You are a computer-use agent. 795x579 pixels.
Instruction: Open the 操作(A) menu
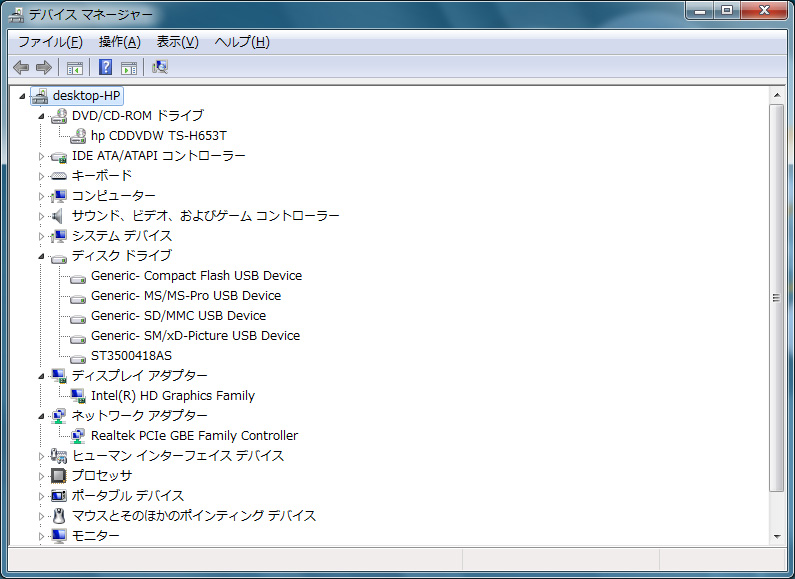[119, 42]
